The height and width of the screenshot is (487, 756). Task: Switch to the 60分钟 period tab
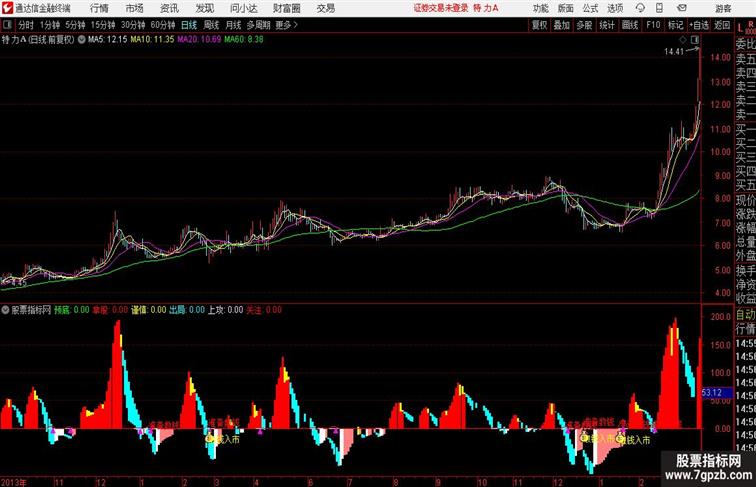(162, 25)
